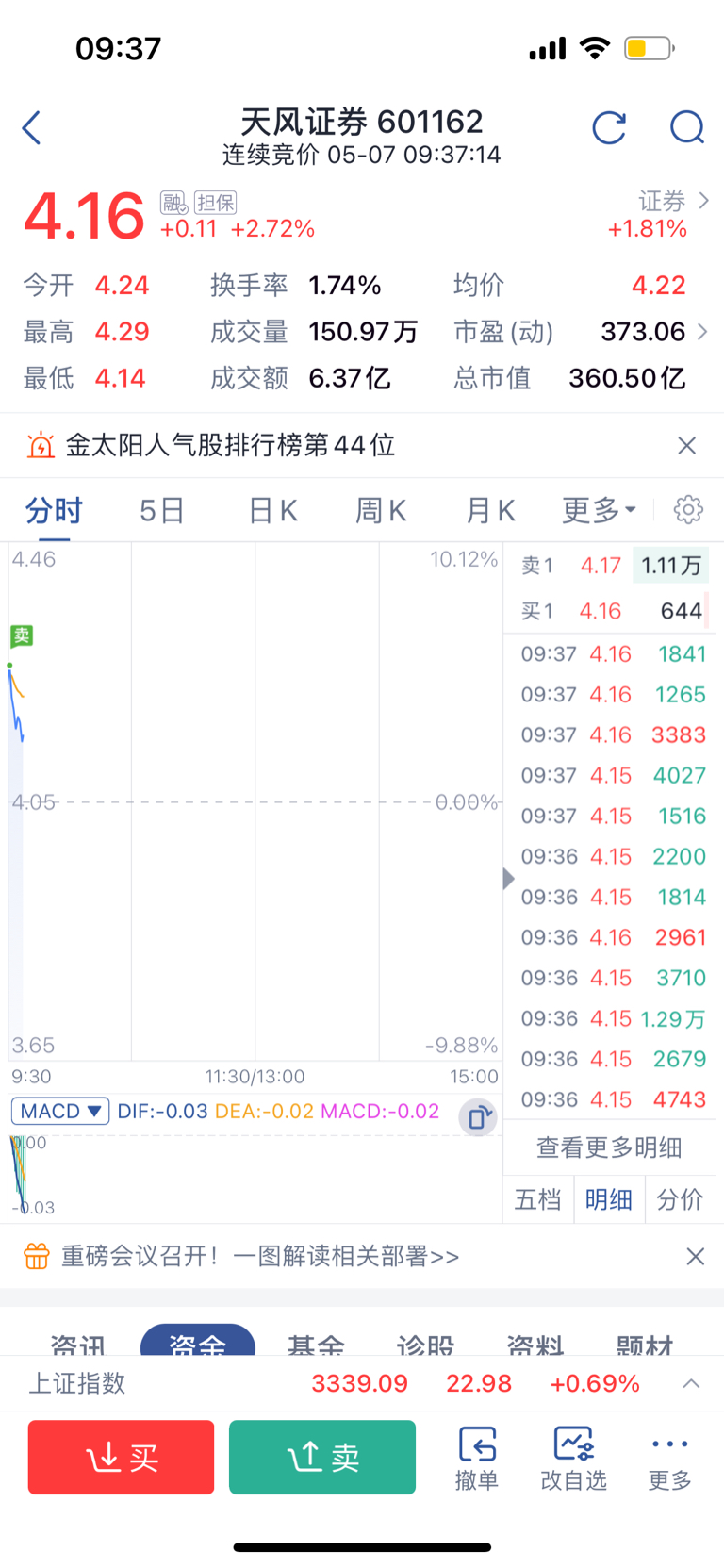The width and height of the screenshot is (724, 1568).
Task: Select the 明细 trade detail tab
Action: (x=609, y=1199)
